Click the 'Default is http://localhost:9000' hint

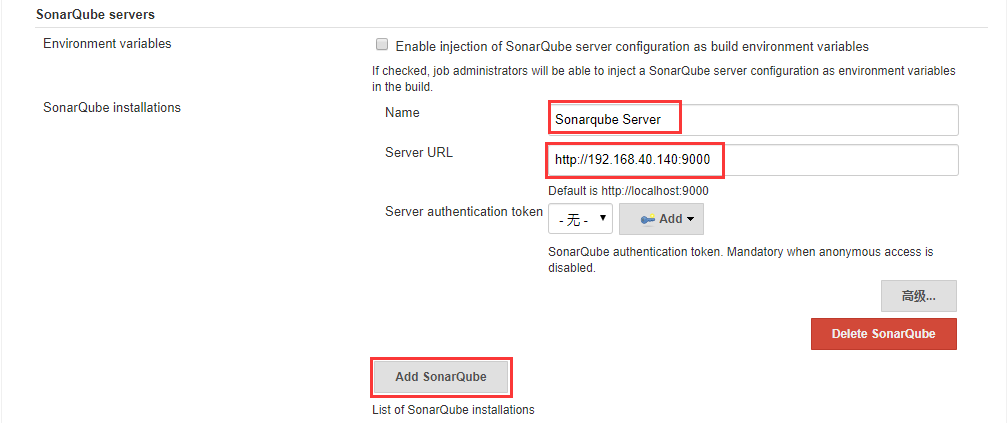628,191
